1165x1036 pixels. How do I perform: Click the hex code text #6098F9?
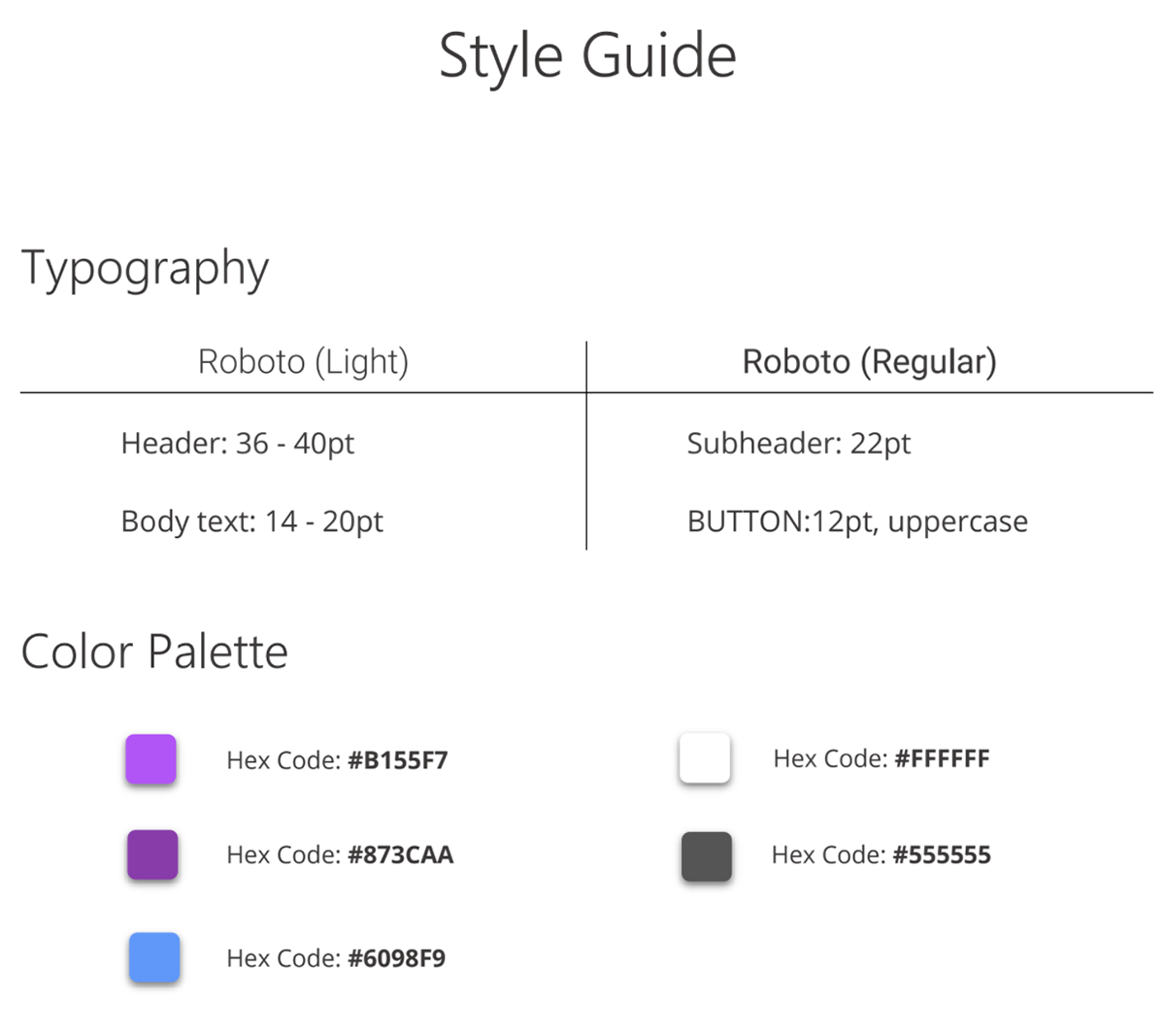[396, 958]
